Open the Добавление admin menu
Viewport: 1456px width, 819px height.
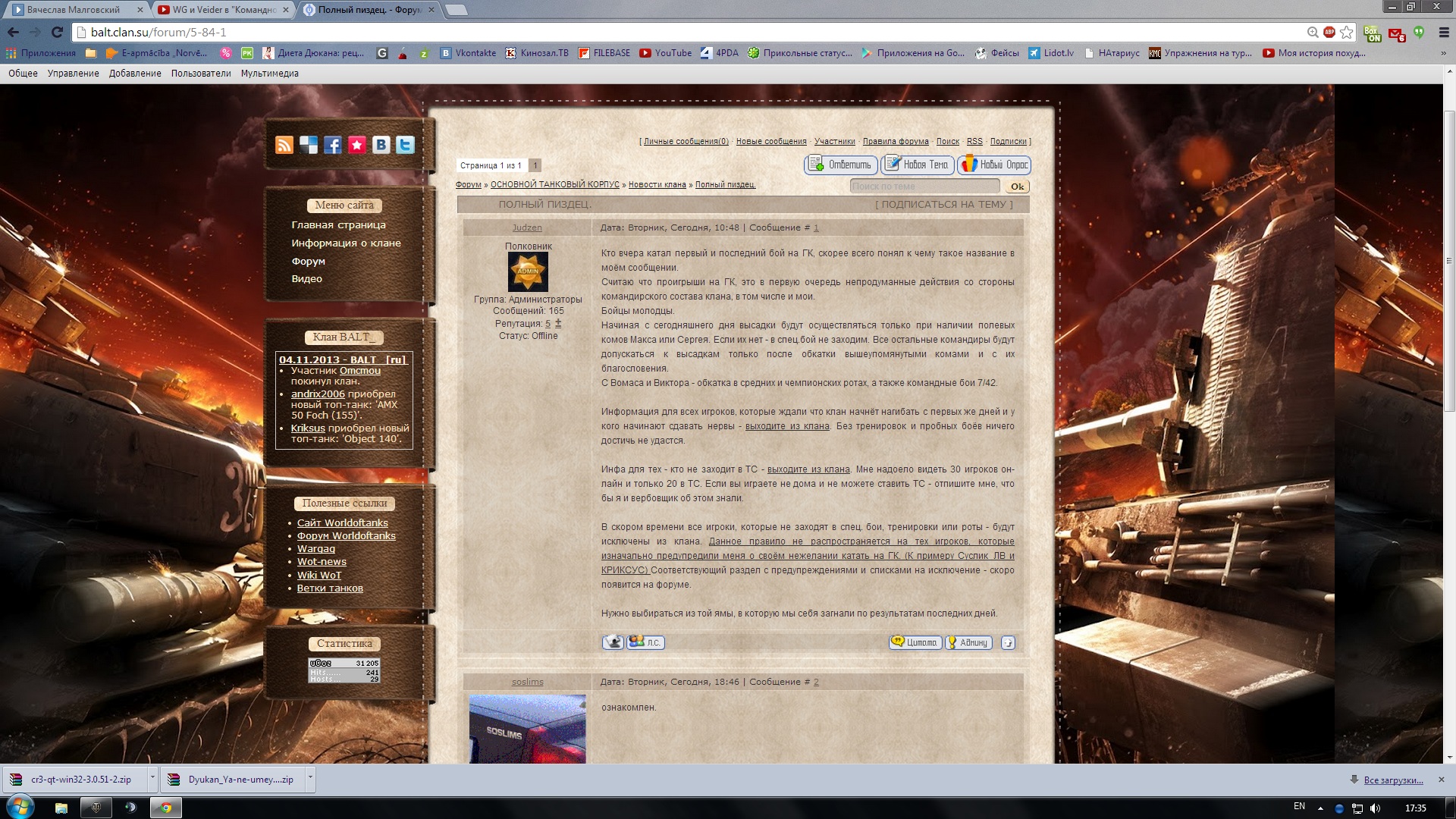coord(135,74)
